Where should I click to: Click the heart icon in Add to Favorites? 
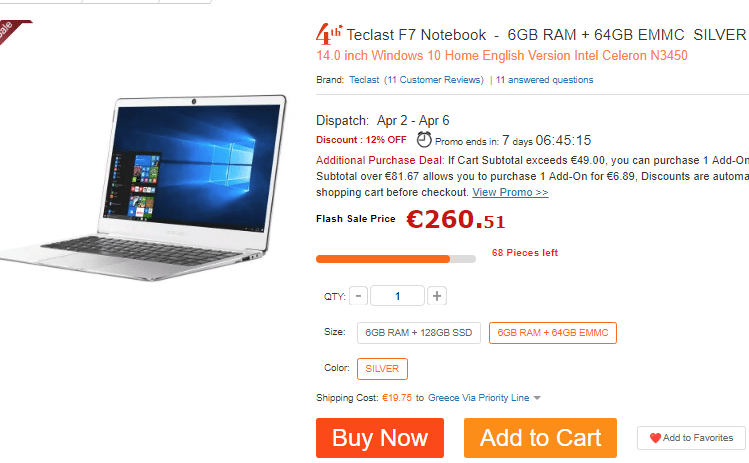click(655, 438)
